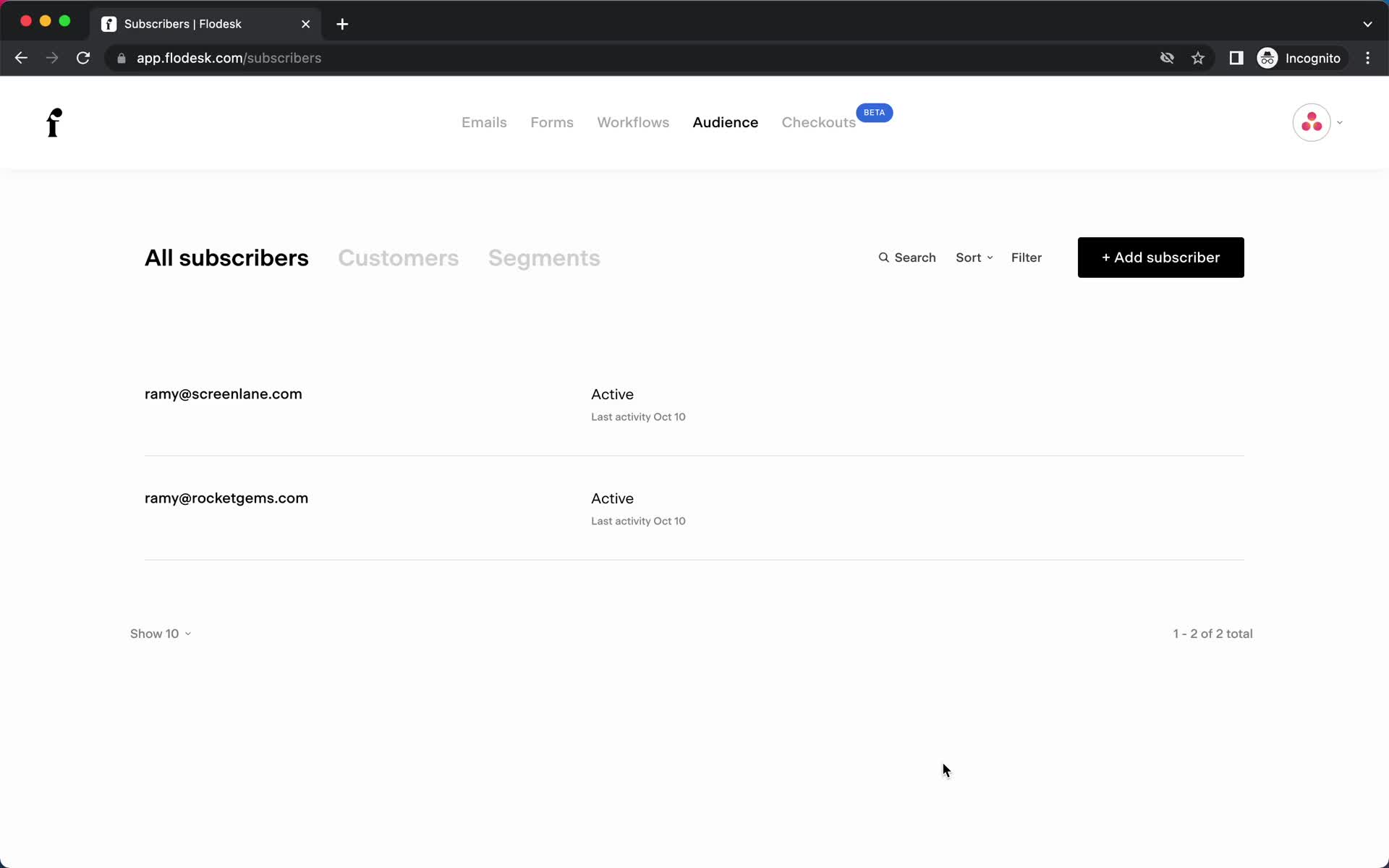Switch to the Customers tab
The width and height of the screenshot is (1389, 868).
[x=399, y=257]
